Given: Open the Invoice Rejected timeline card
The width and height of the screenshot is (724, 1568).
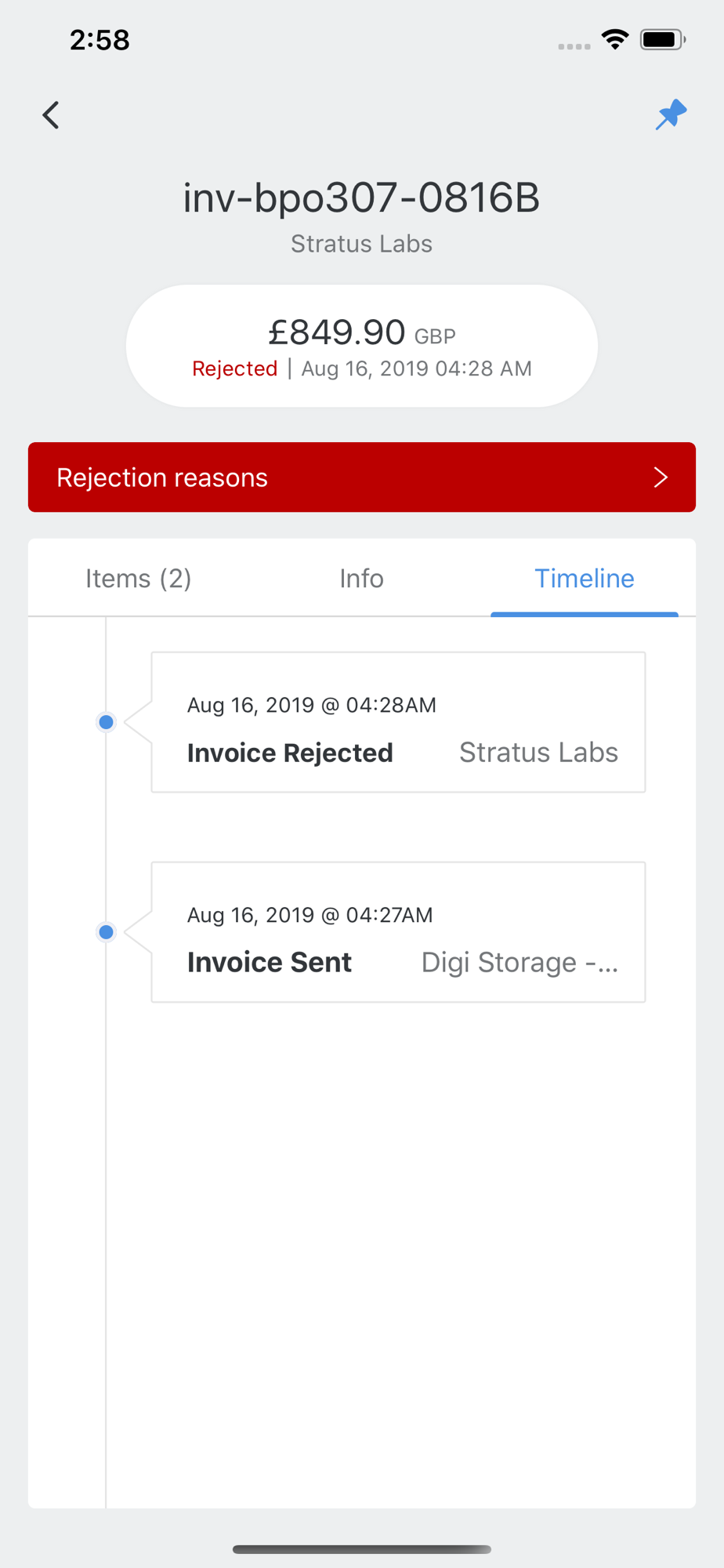Looking at the screenshot, I should [x=398, y=722].
